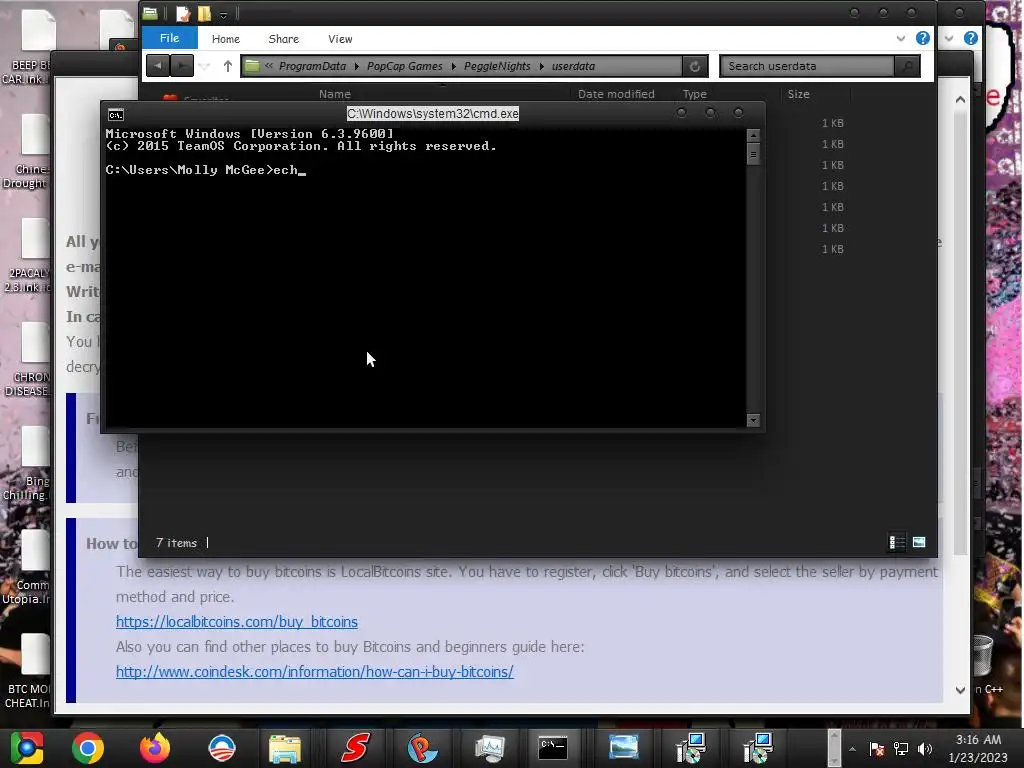The width and height of the screenshot is (1024, 768).
Task: Click Explorer's Forward navigation arrow
Action: coord(182,66)
